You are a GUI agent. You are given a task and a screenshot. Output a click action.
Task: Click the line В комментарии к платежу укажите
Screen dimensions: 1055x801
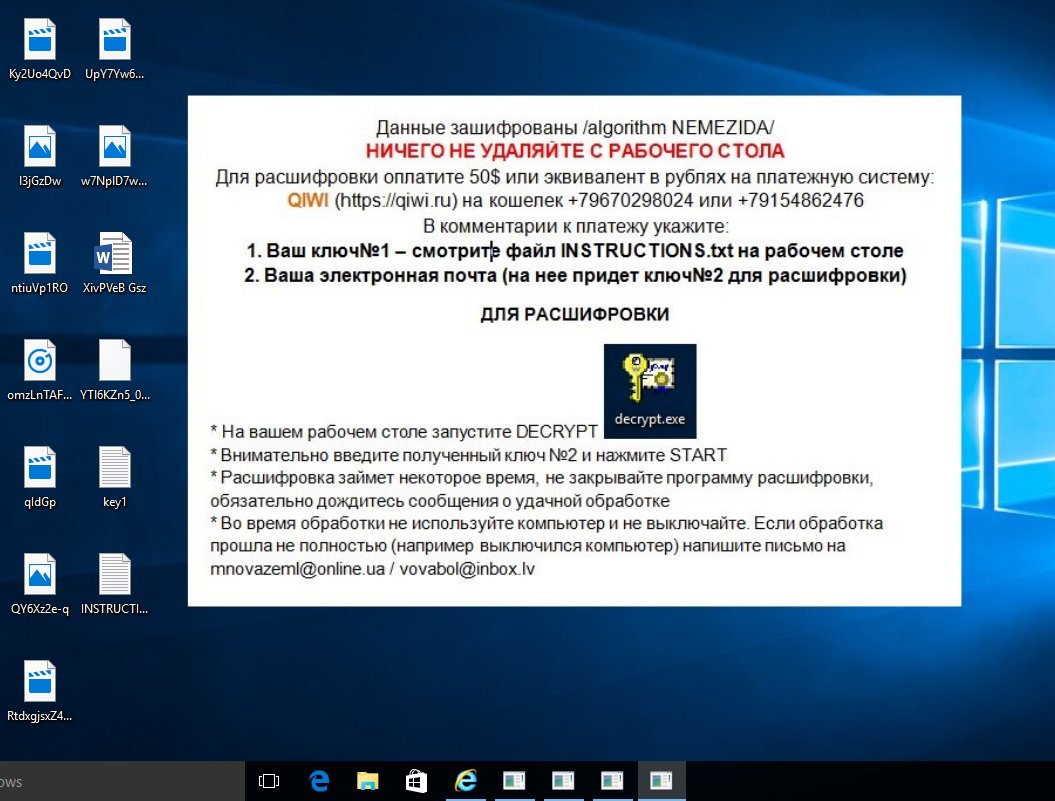[575, 225]
